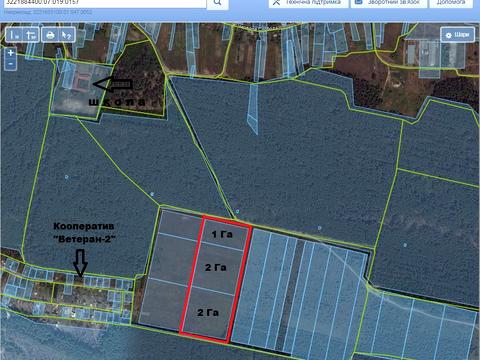This screenshot has width=480, height=360.
Task: Zoom in with the plus button
Action: pos(11,53)
